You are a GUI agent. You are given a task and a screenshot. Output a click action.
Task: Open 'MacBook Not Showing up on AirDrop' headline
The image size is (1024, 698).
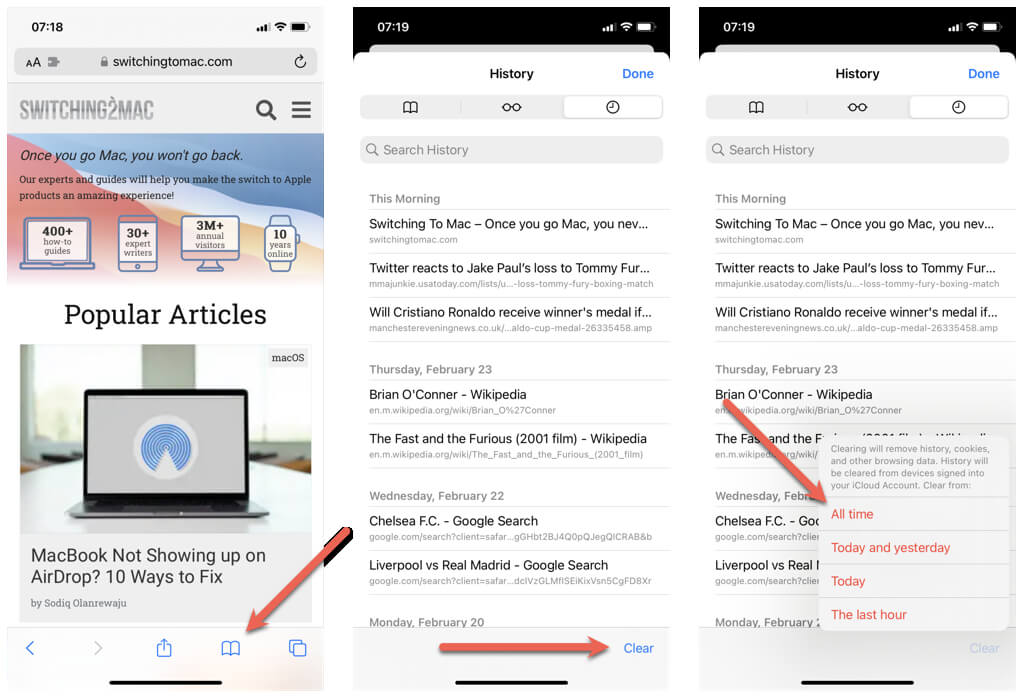pos(148,566)
